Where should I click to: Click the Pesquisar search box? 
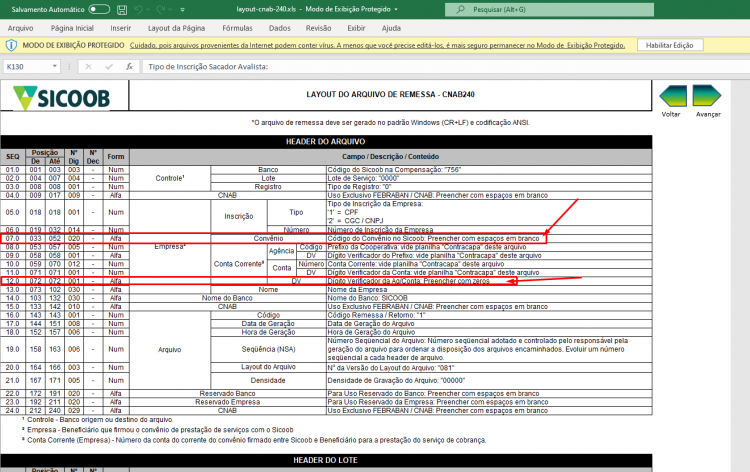(549, 9)
